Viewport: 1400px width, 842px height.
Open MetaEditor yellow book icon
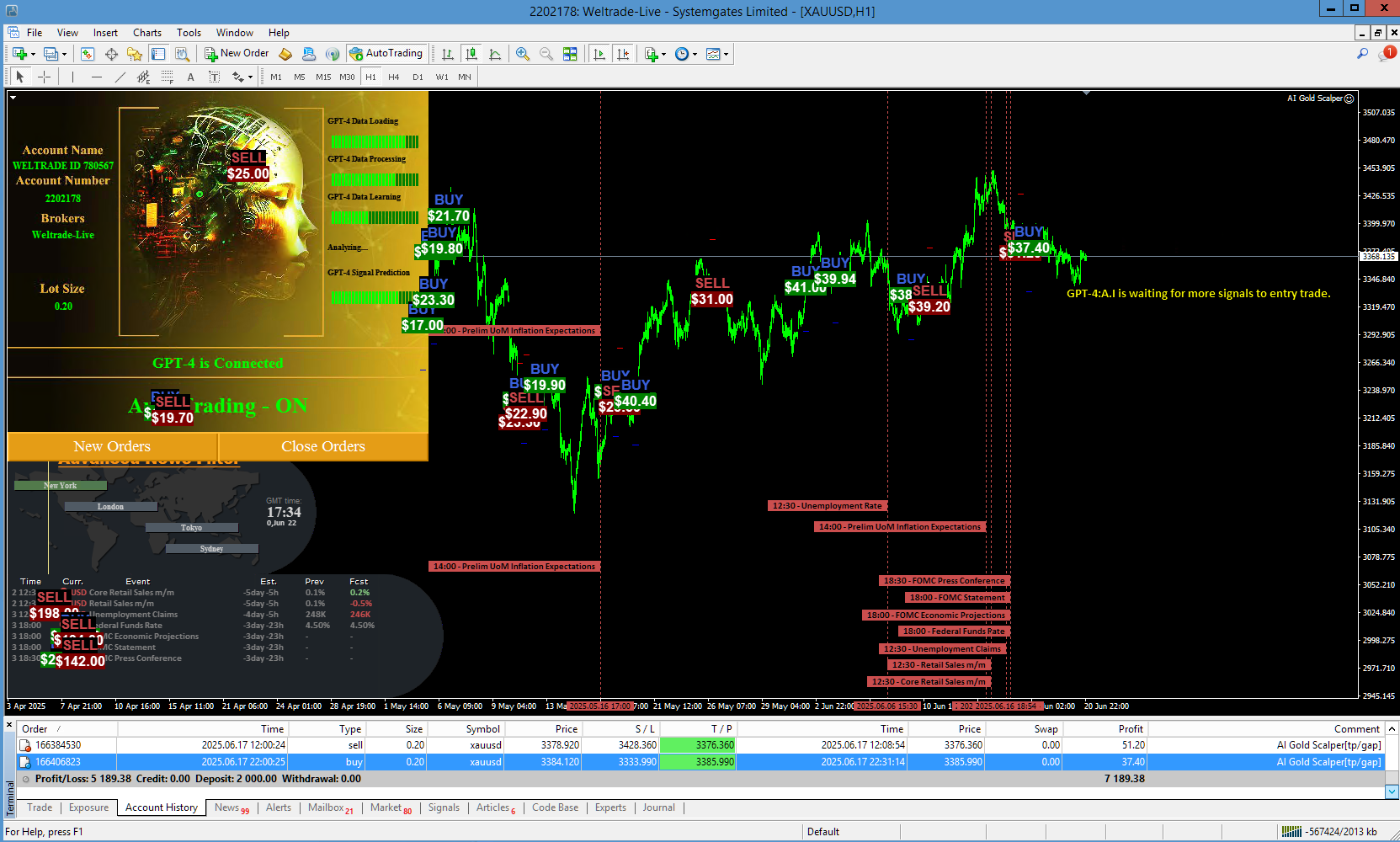coord(285,54)
